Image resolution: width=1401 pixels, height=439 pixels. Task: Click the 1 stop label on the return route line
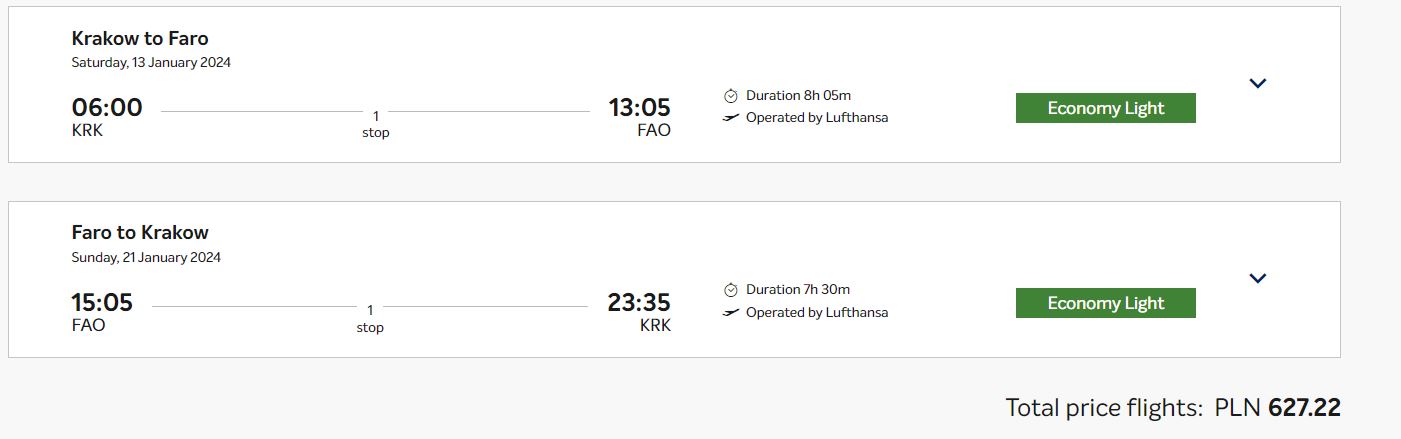(370, 319)
